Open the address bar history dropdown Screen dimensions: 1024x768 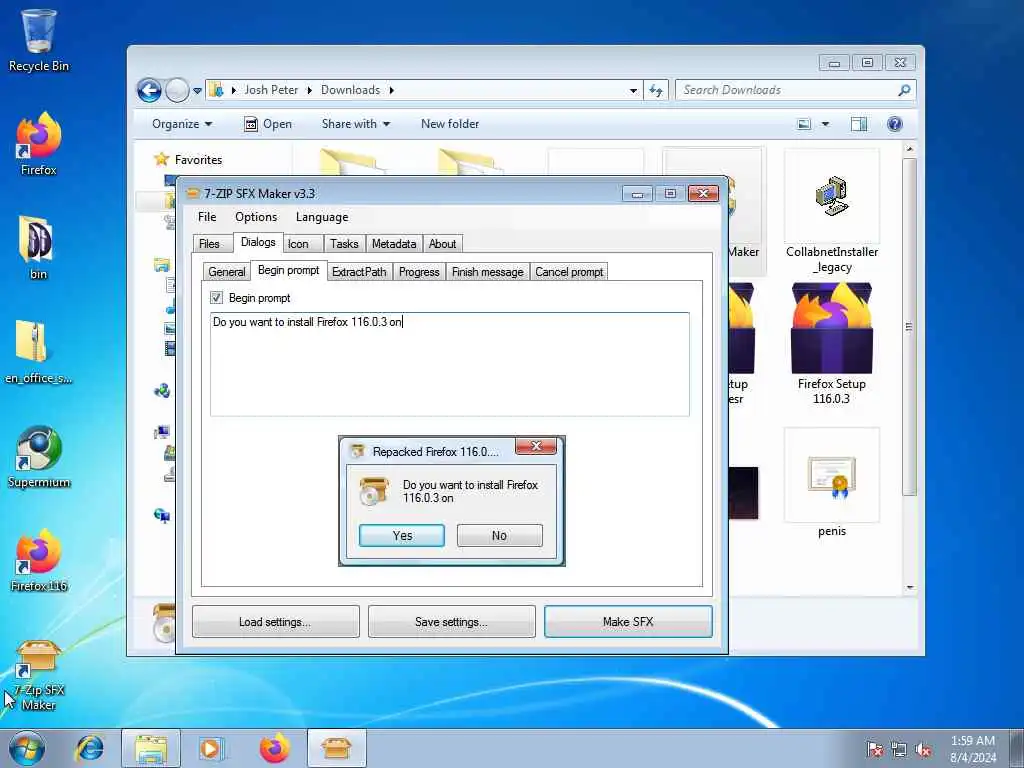pos(633,91)
